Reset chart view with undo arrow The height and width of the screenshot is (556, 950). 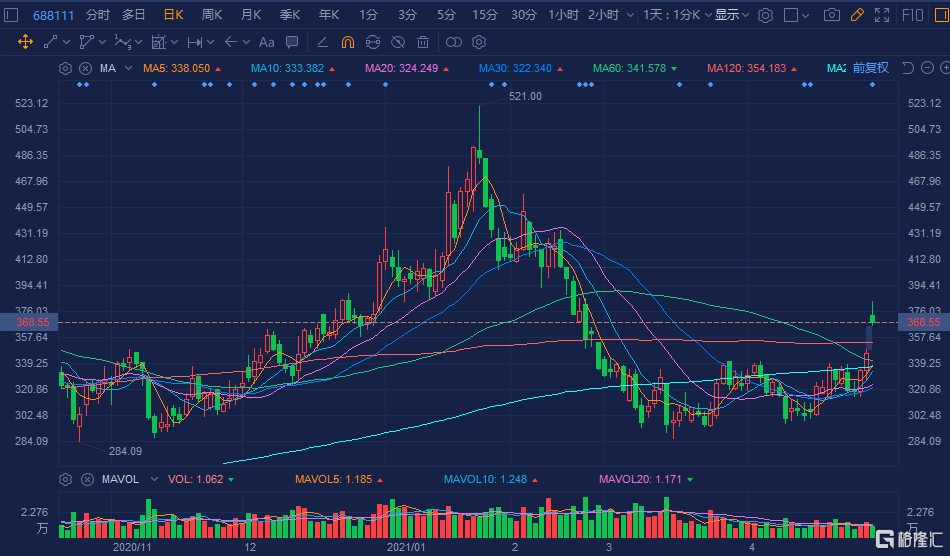coord(907,68)
